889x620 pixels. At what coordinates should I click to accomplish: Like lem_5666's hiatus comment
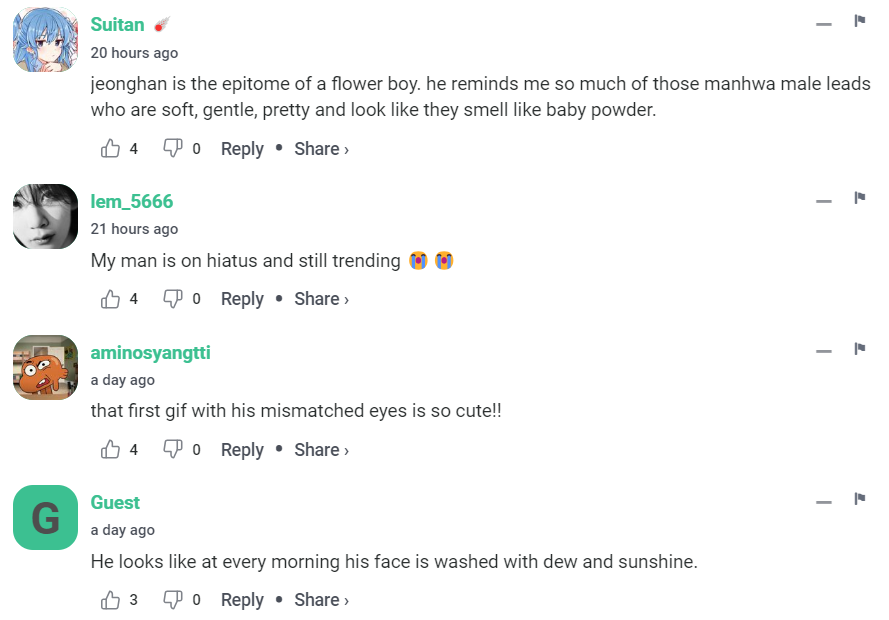[110, 299]
